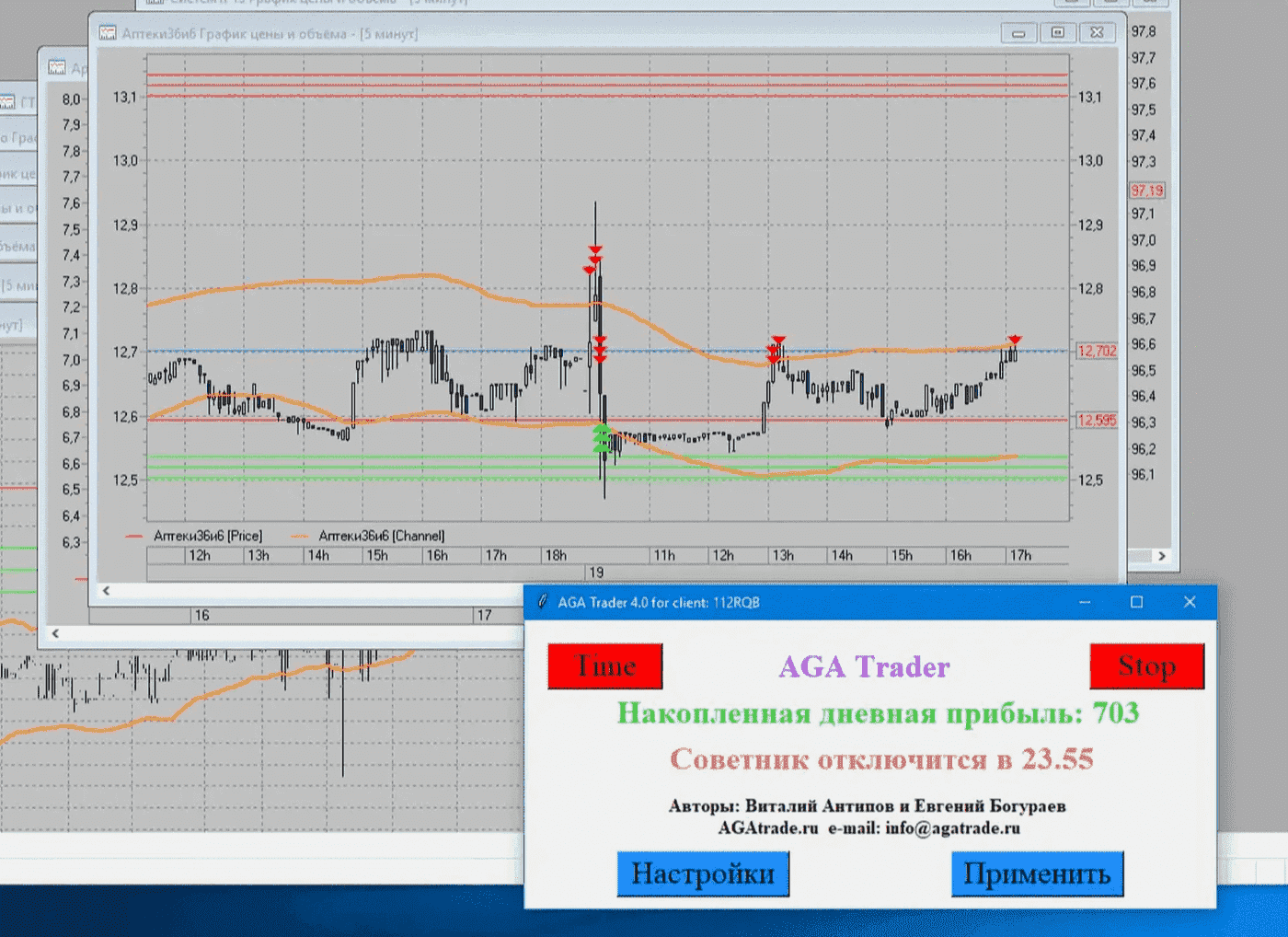Viewport: 1288px width, 937px height.
Task: Click the Аптеки36и6 [Channel] legend entry
Action: 368,536
